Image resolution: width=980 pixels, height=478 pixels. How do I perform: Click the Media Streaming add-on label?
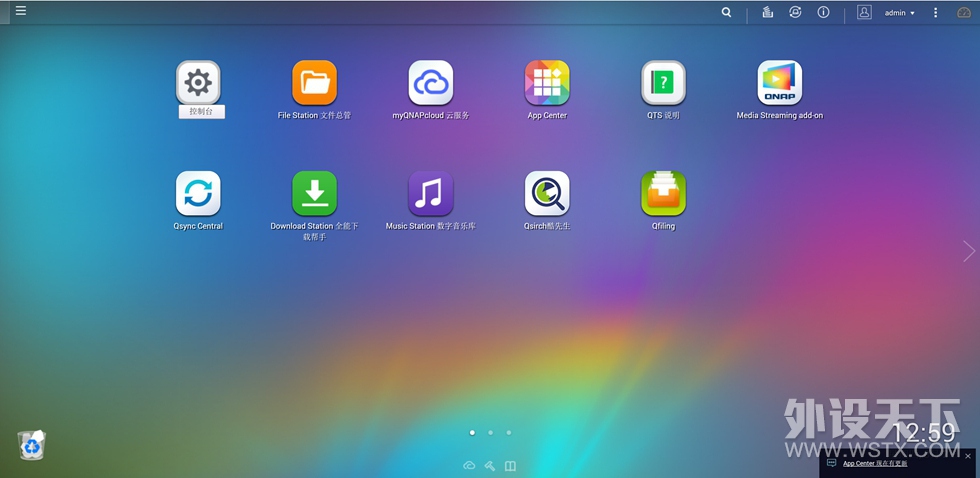pyautogui.click(x=779, y=116)
